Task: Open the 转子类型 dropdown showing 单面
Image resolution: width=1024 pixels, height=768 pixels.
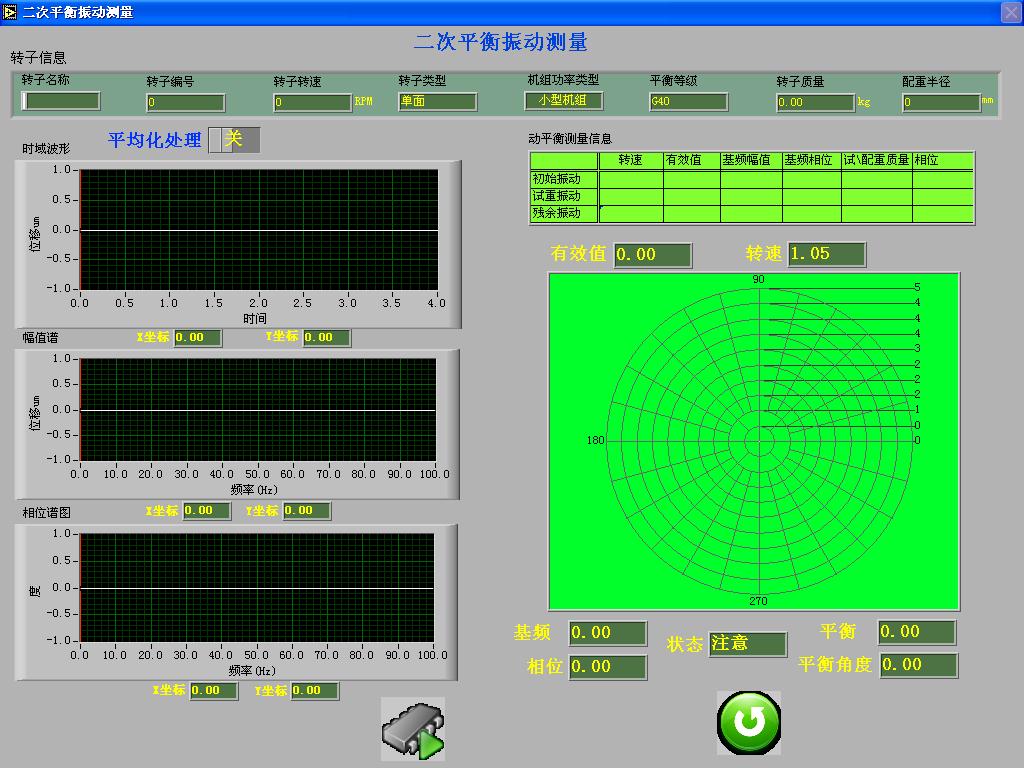Action: coord(437,102)
